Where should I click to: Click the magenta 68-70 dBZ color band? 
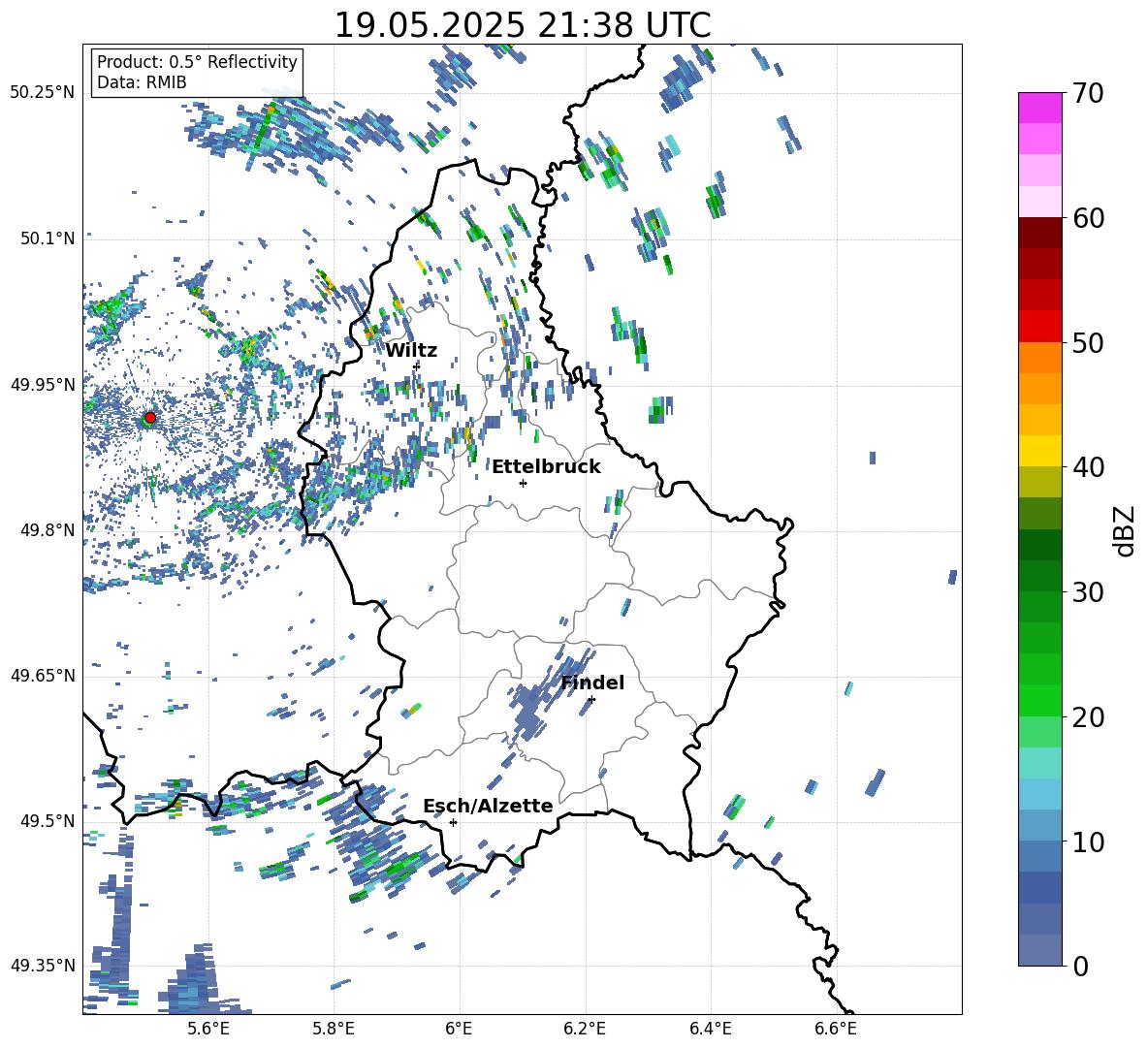1039,108
